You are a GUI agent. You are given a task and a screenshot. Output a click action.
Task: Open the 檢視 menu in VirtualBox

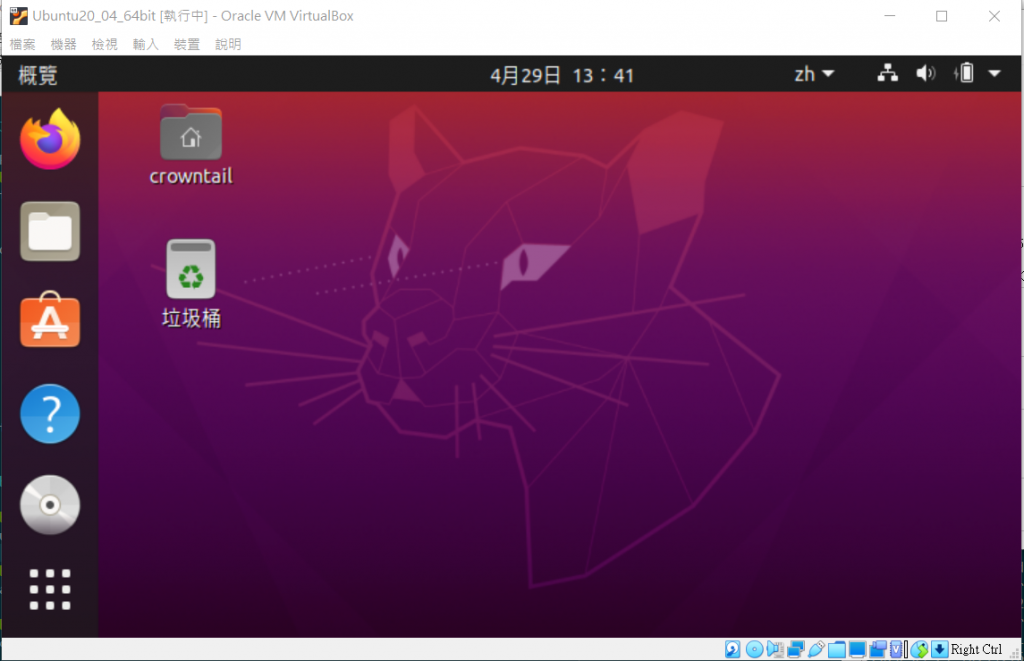104,44
